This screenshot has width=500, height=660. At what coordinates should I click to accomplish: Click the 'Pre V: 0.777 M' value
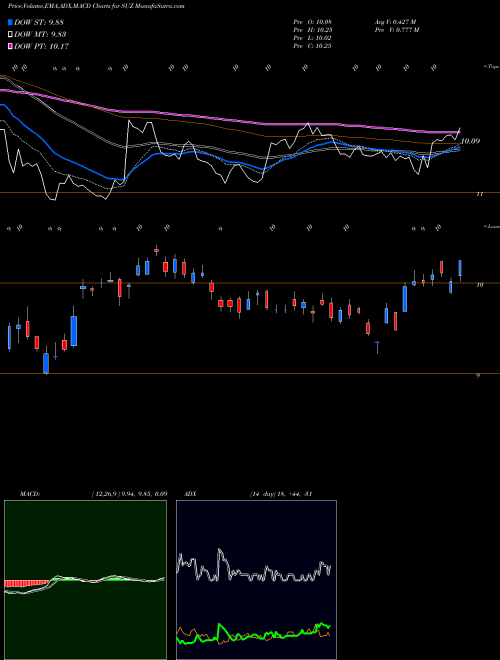pyautogui.click(x=396, y=30)
